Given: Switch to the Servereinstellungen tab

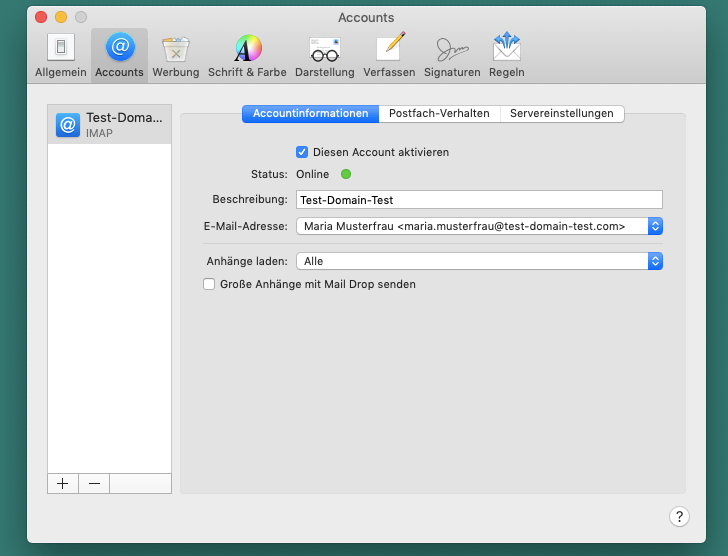Looking at the screenshot, I should coord(562,114).
